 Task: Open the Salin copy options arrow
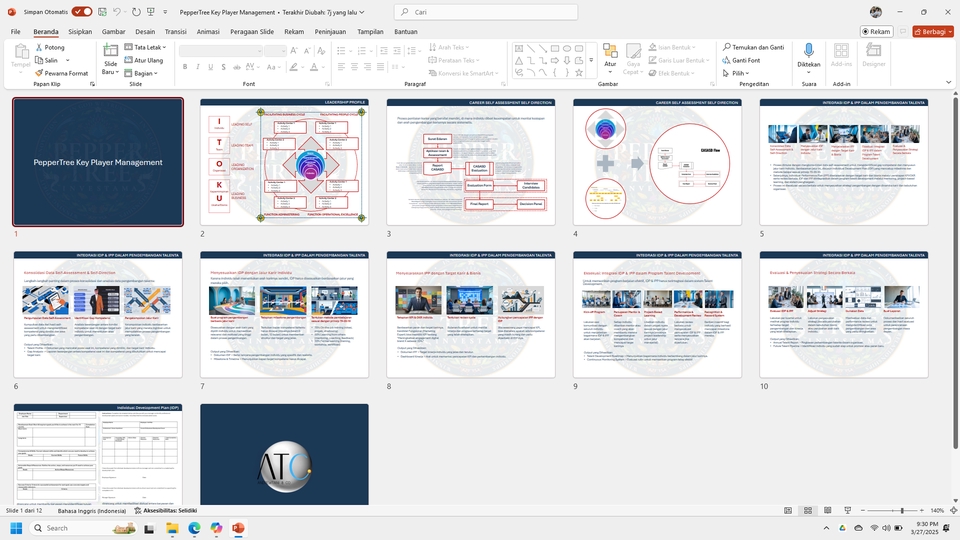(67, 60)
